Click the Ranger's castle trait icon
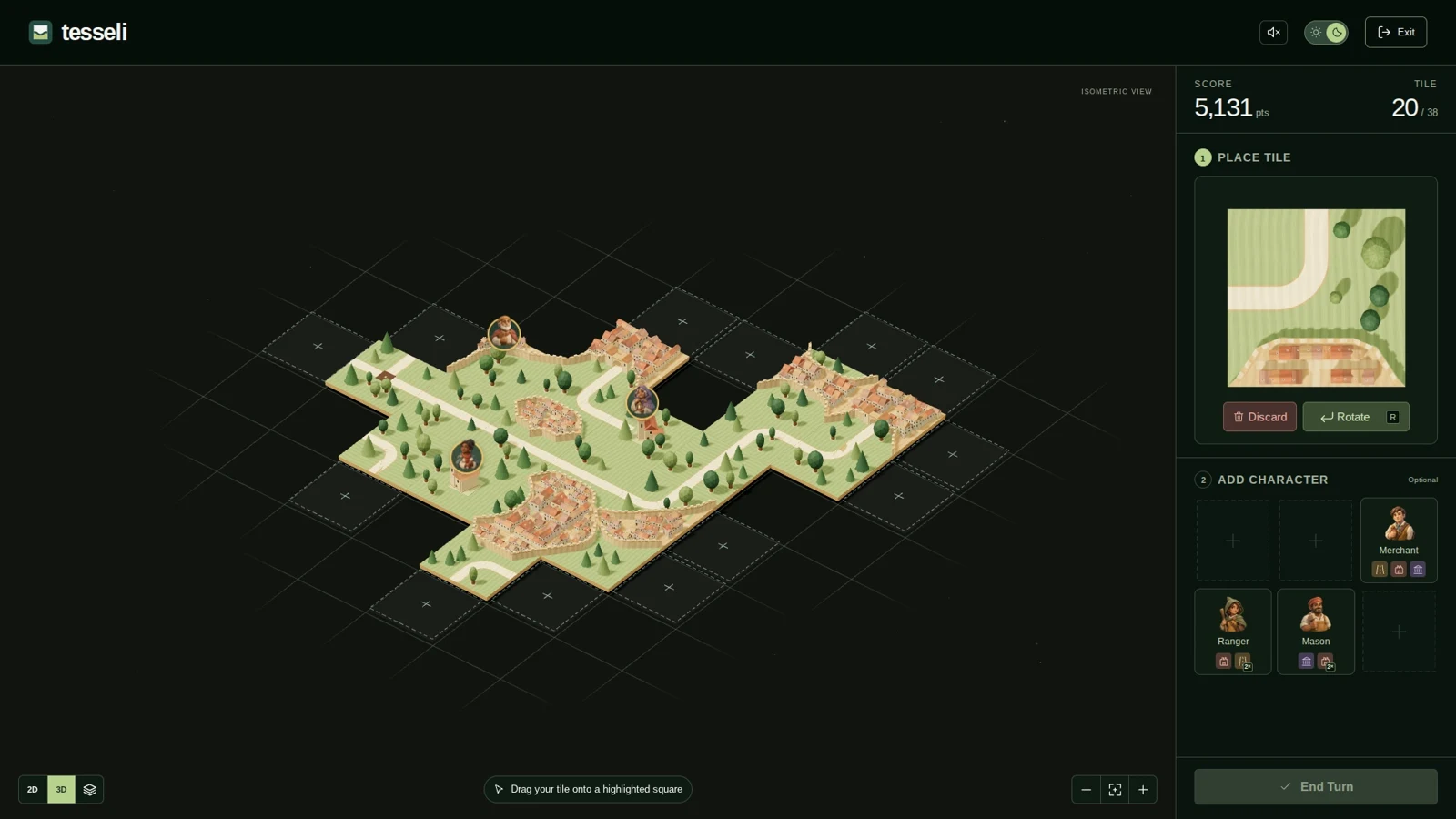The height and width of the screenshot is (819, 1456). pyautogui.click(x=1224, y=662)
